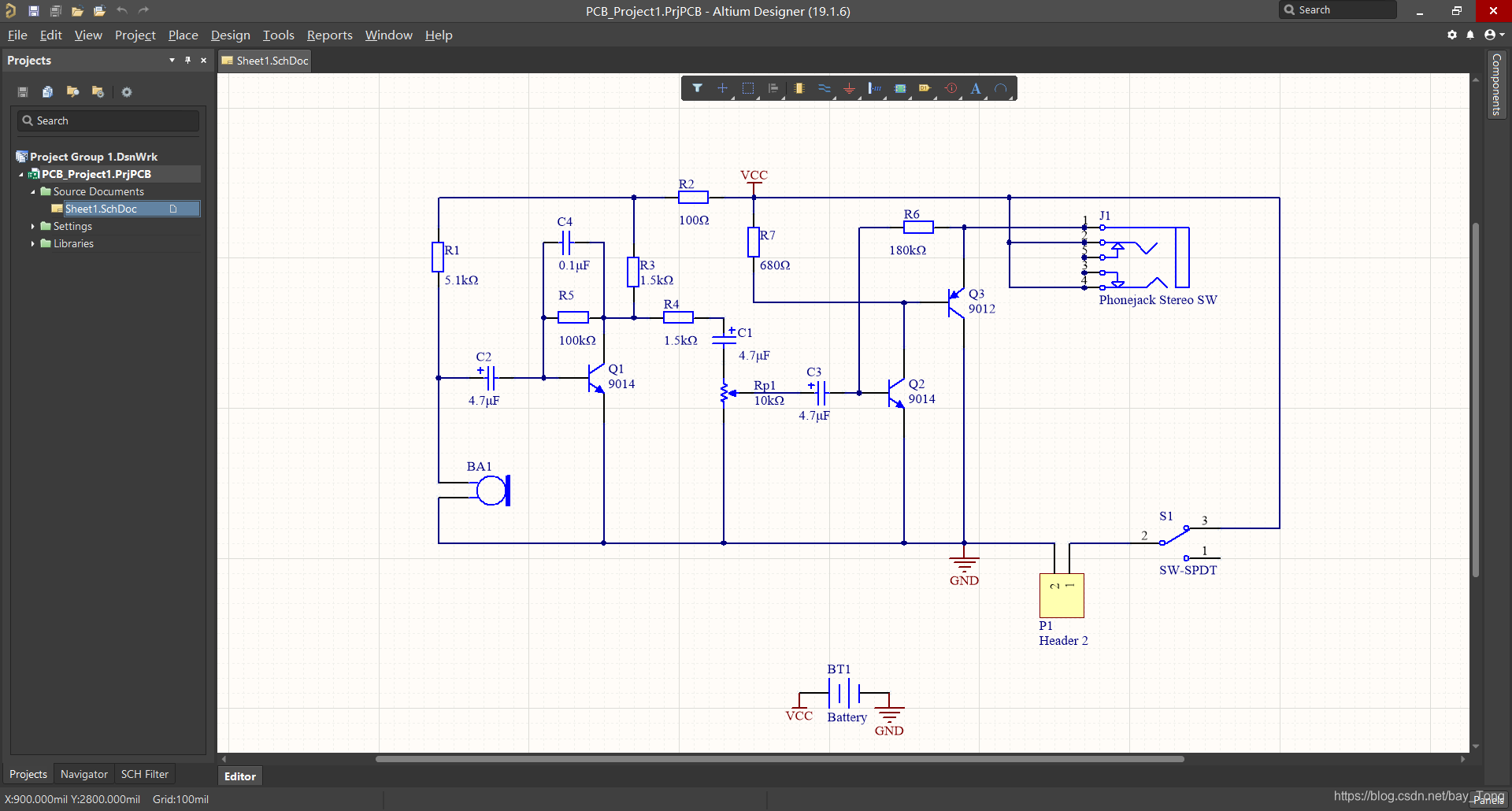The width and height of the screenshot is (1512, 811).
Task: Click the folder with magnifier icon
Action: [73, 92]
